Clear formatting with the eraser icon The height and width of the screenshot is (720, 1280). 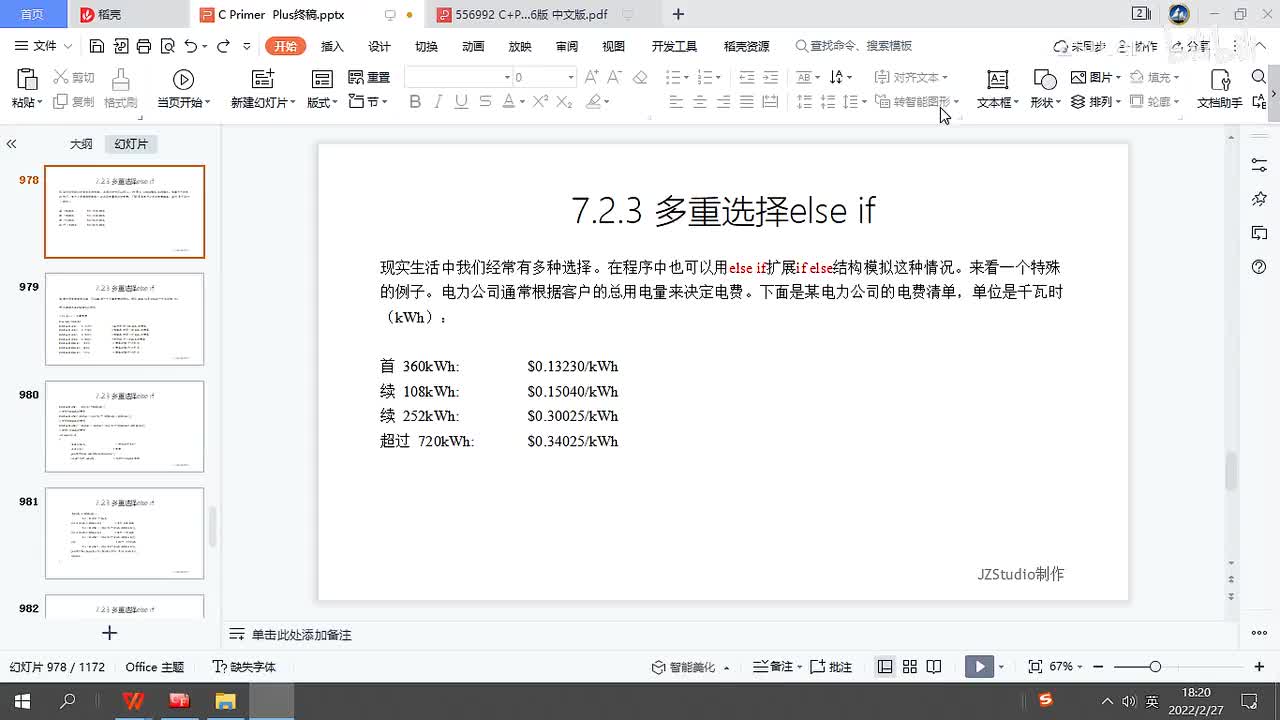point(641,77)
